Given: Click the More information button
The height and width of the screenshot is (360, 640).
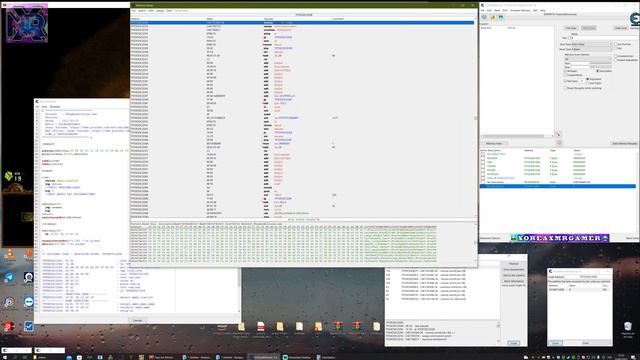Looking at the screenshot, I should point(514,281).
